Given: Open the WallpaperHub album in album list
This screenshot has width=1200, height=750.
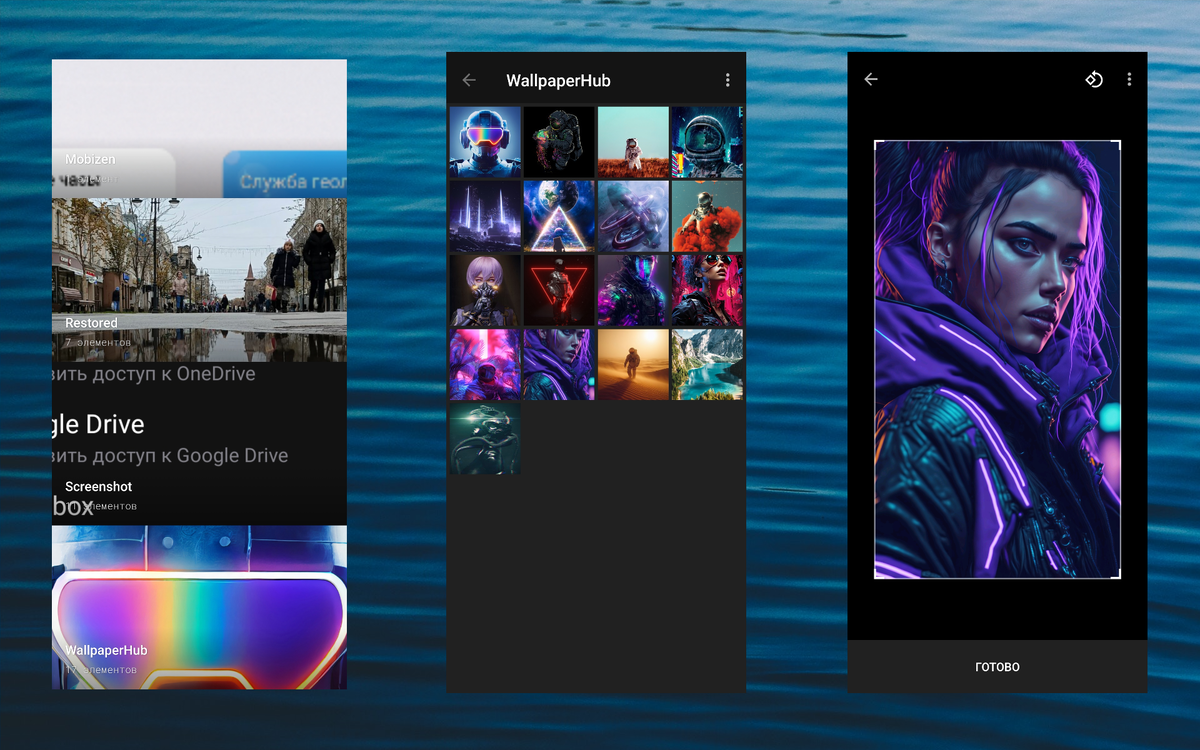Looking at the screenshot, I should (x=199, y=607).
